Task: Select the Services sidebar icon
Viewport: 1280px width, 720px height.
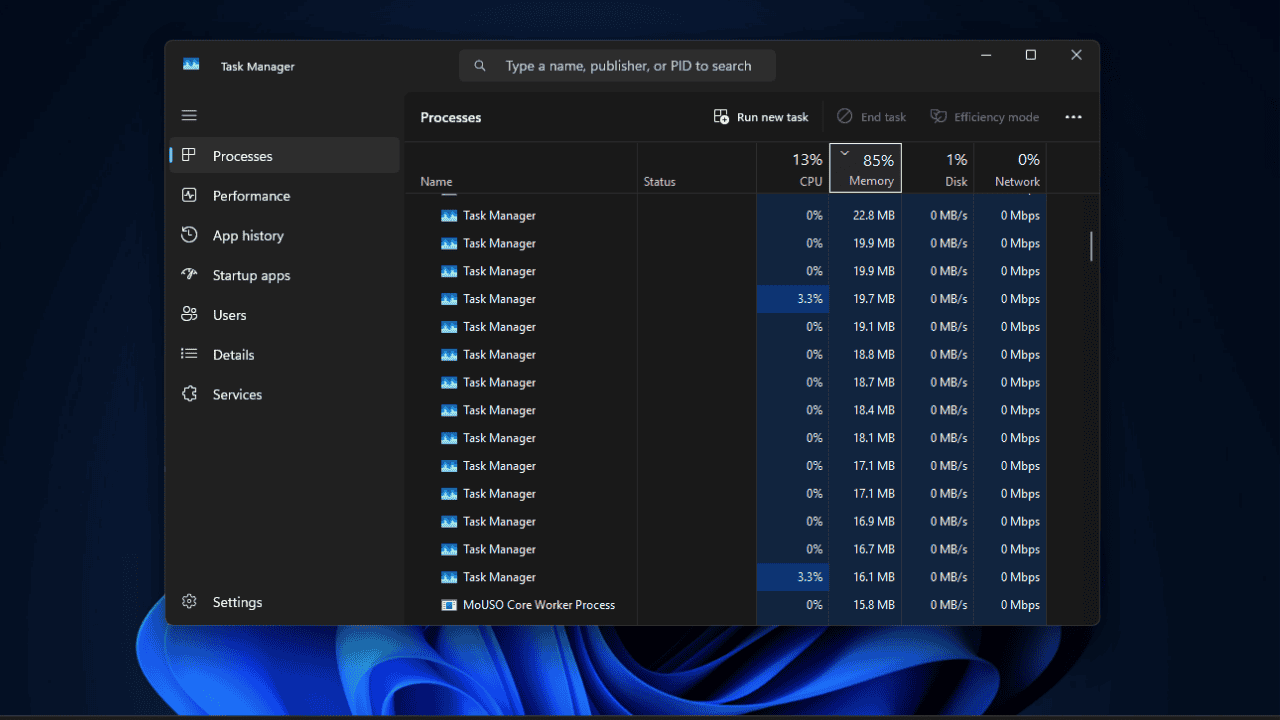Action: [190, 394]
